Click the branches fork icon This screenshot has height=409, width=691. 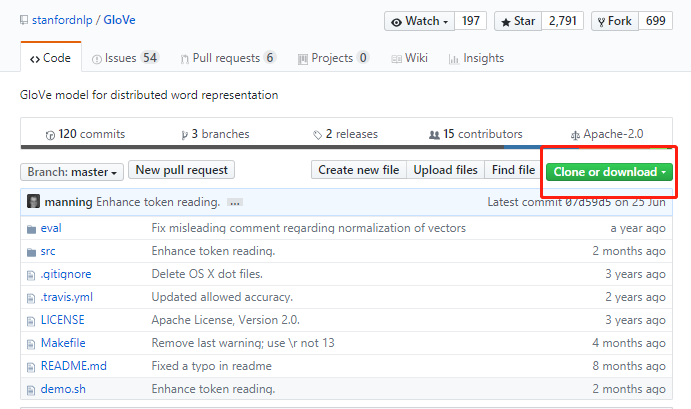[185, 135]
